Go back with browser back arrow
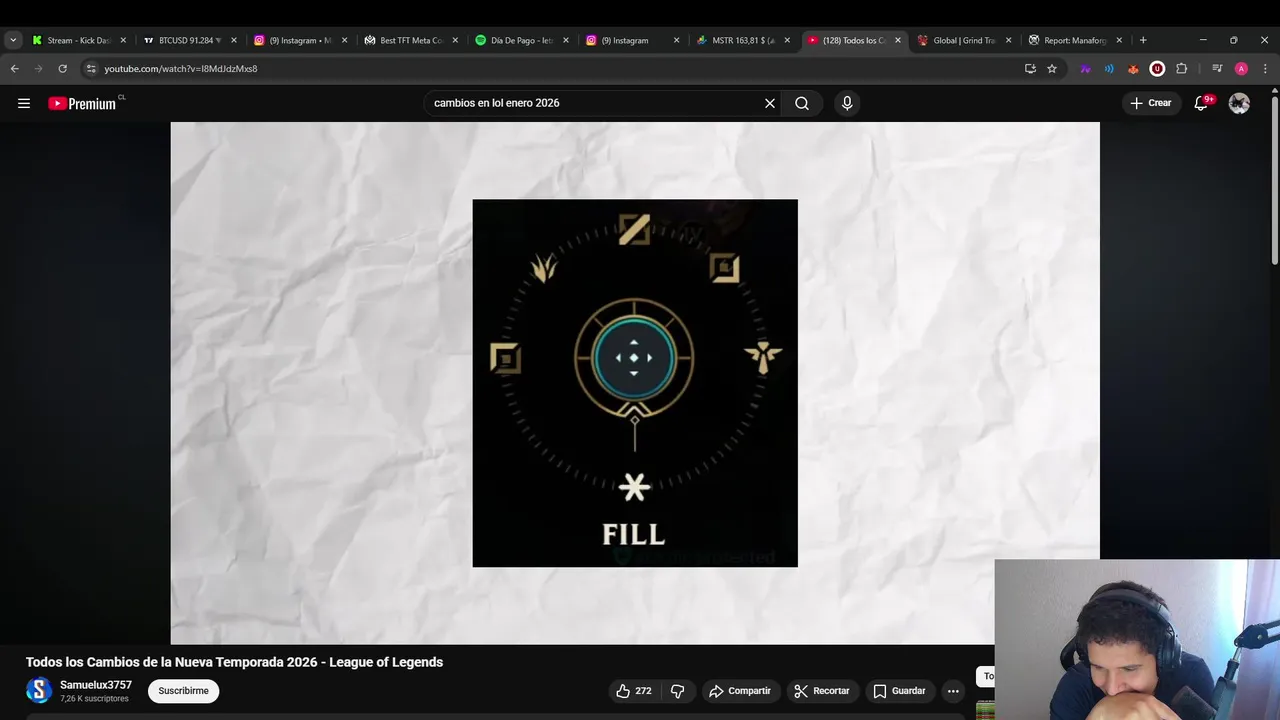Image resolution: width=1280 pixels, height=720 pixels. (14, 69)
